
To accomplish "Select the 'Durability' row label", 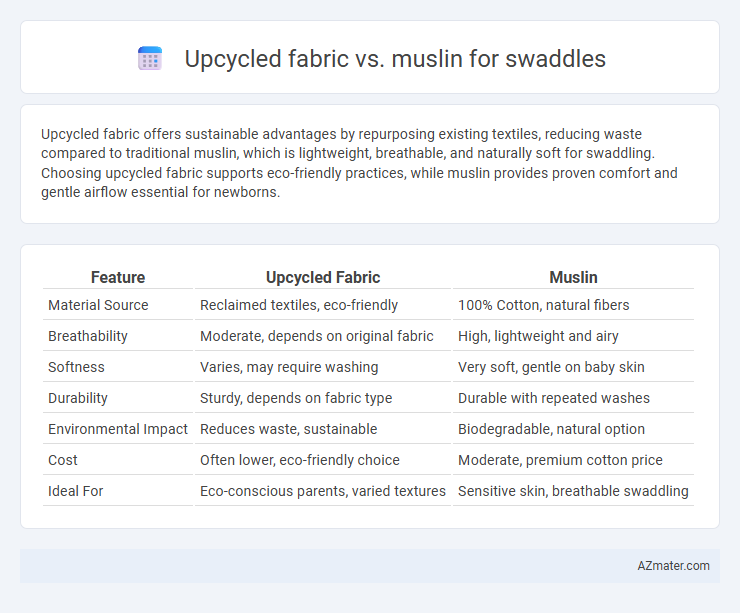I will pyautogui.click(x=78, y=398).
